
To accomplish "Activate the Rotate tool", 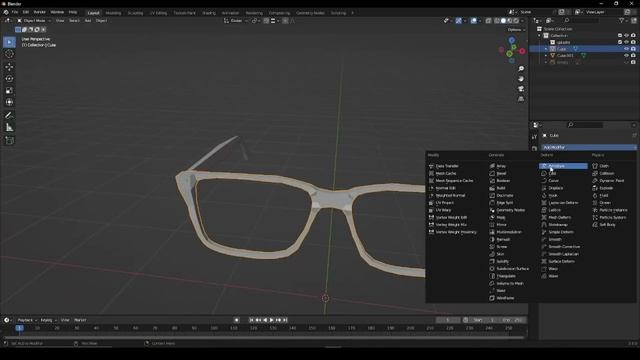I will (x=9, y=78).
